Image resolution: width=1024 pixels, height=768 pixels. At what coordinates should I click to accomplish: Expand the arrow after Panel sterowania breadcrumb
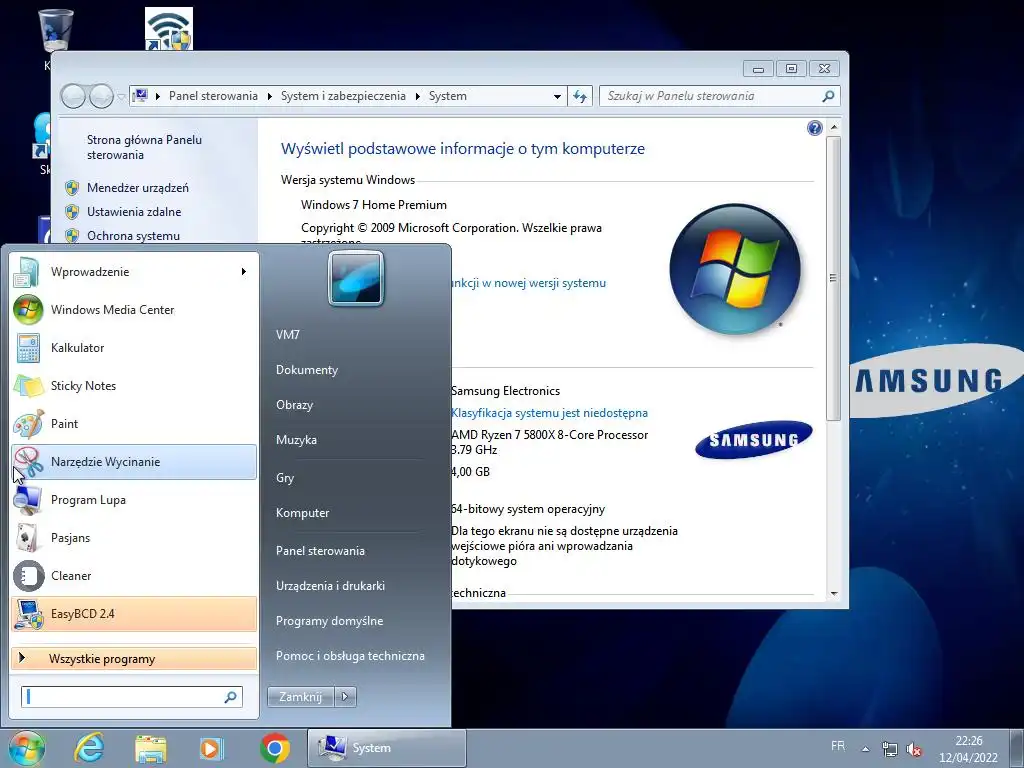[x=270, y=97]
